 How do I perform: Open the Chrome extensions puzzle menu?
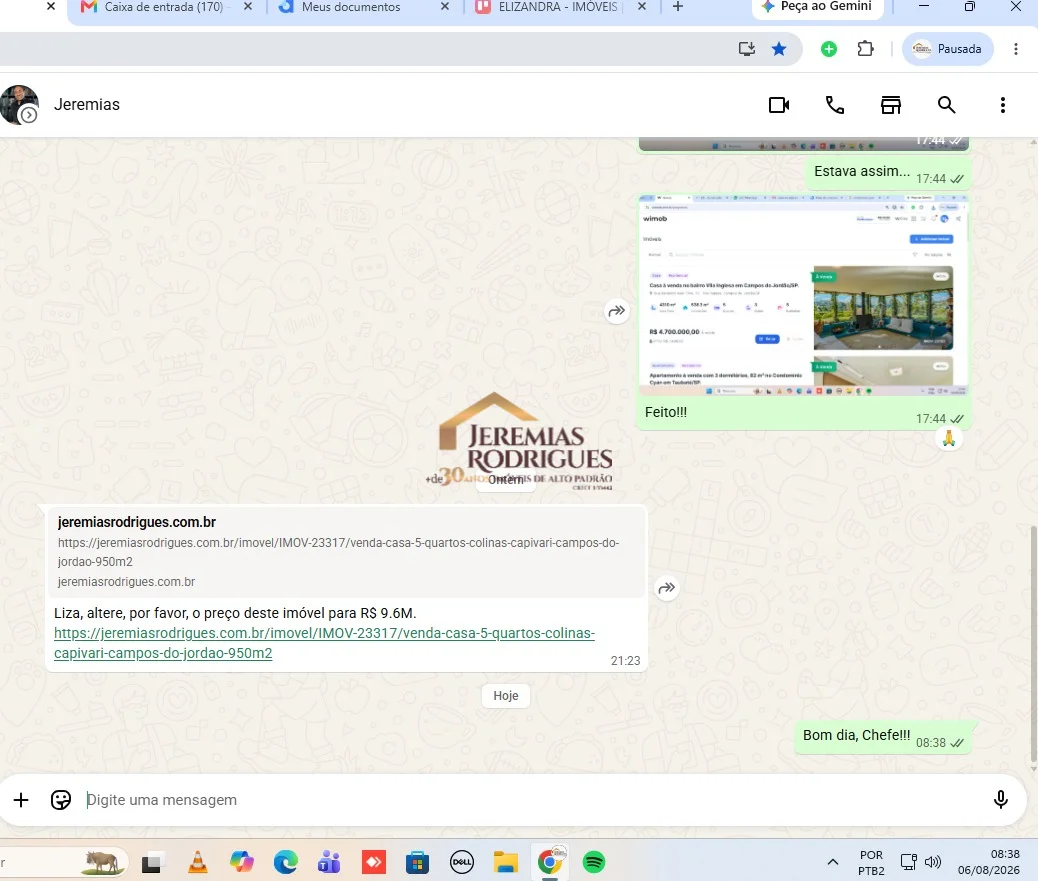[x=865, y=48]
